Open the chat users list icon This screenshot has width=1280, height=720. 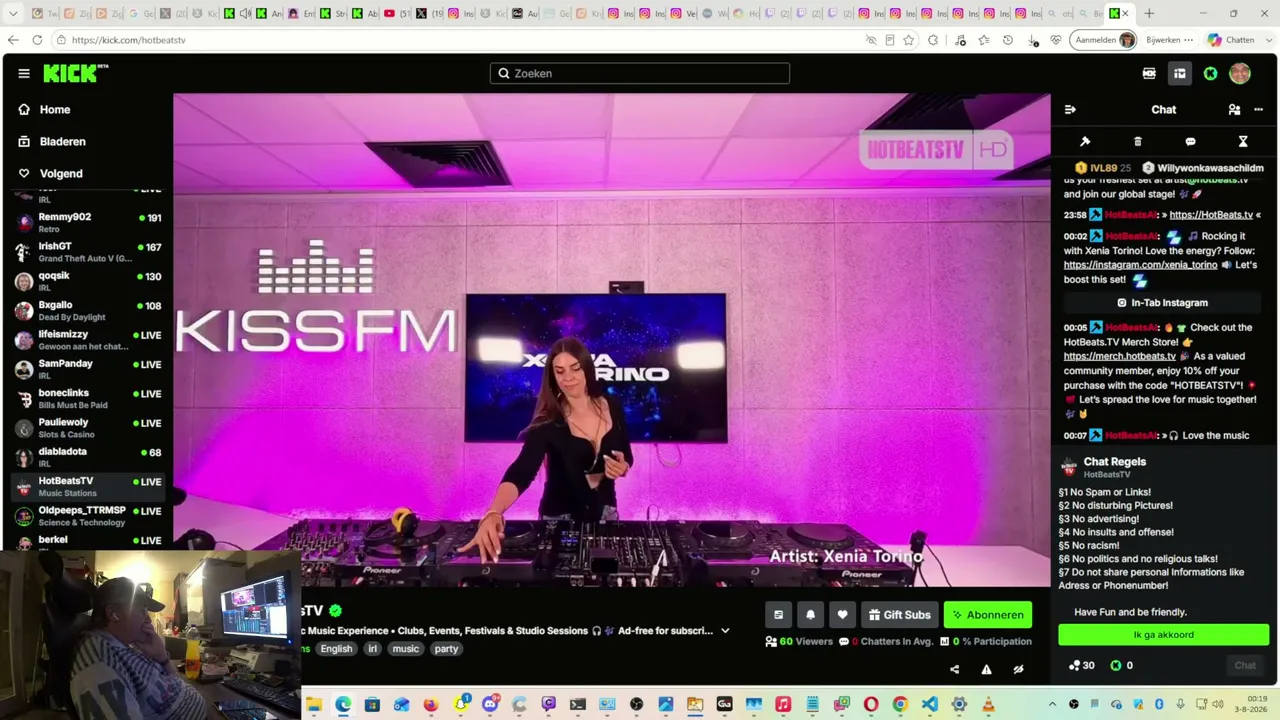[1234, 110]
